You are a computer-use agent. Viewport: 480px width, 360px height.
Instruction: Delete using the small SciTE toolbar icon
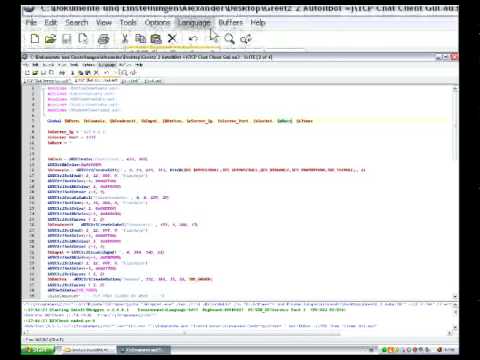tap(96, 72)
